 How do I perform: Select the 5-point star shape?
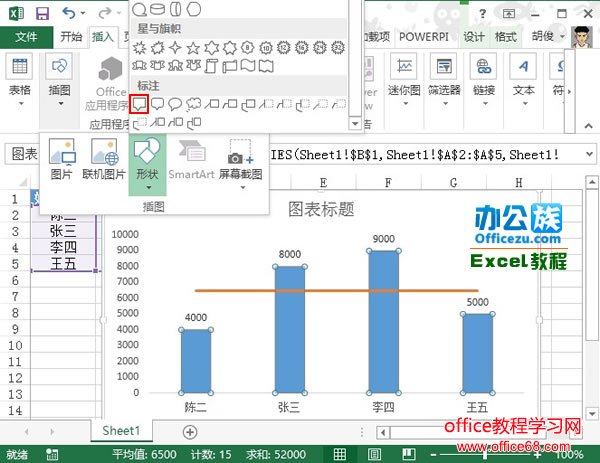(193, 48)
